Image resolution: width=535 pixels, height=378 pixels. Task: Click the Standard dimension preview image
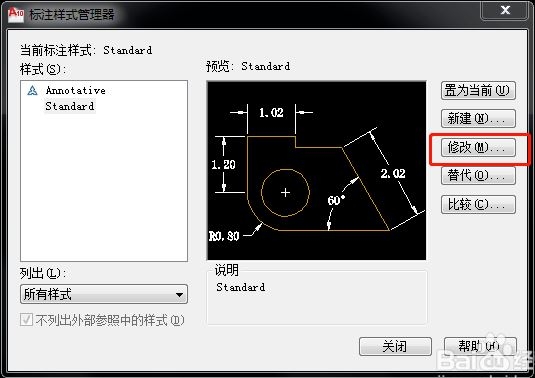(x=317, y=171)
